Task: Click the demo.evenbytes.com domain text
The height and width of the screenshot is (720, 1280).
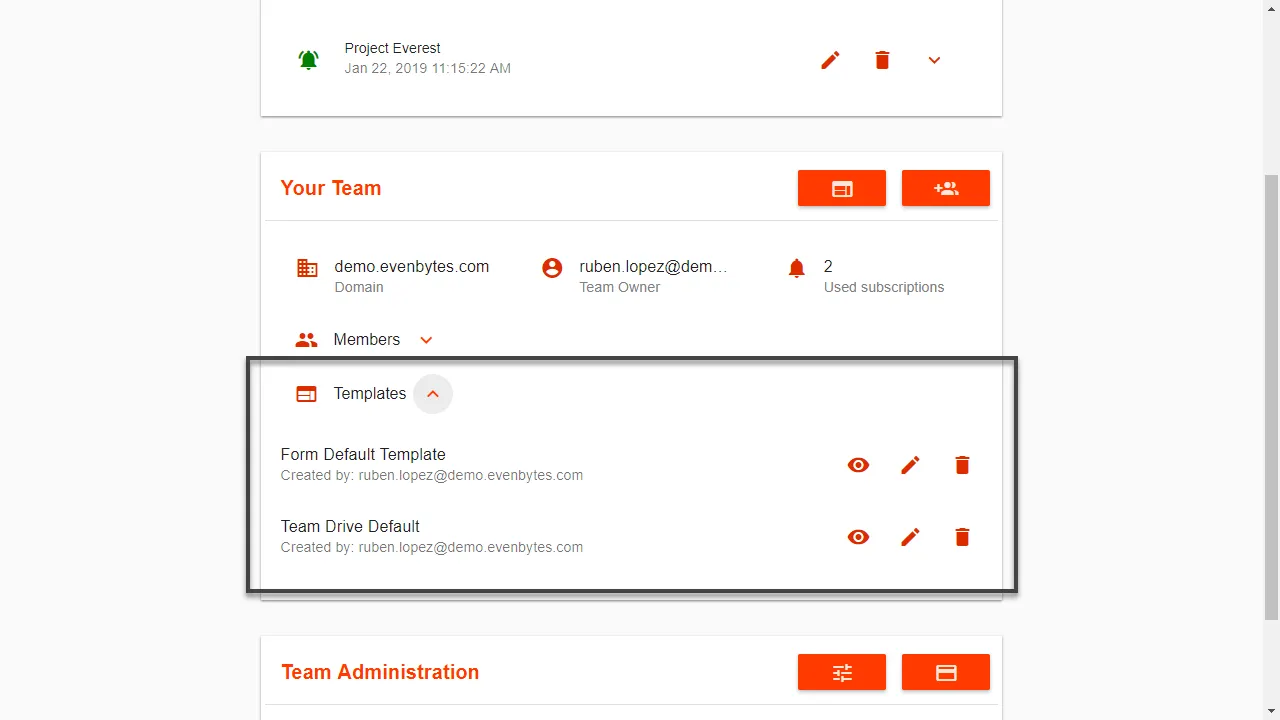Action: [412, 266]
